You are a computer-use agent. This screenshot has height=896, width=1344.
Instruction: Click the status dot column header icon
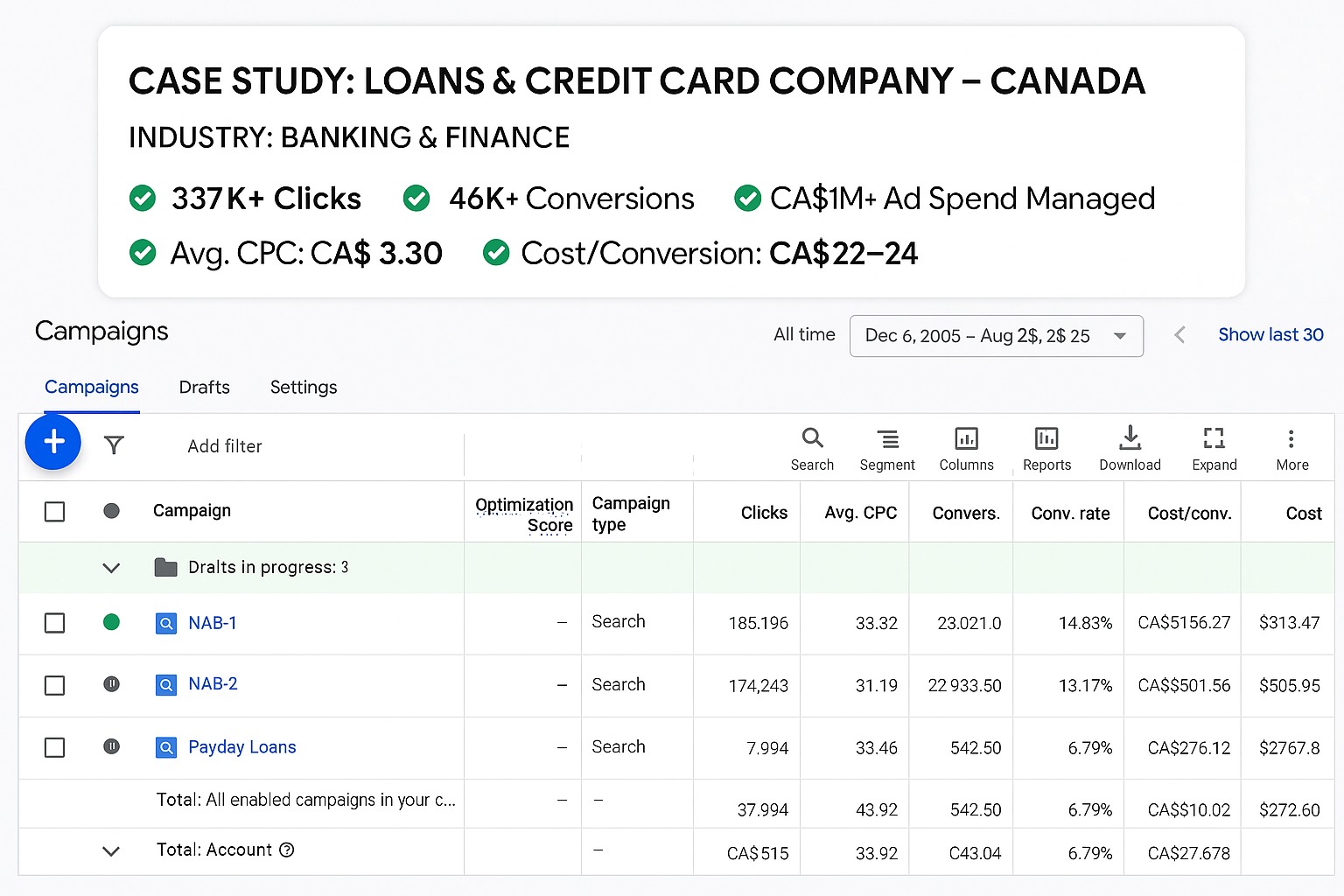111,511
